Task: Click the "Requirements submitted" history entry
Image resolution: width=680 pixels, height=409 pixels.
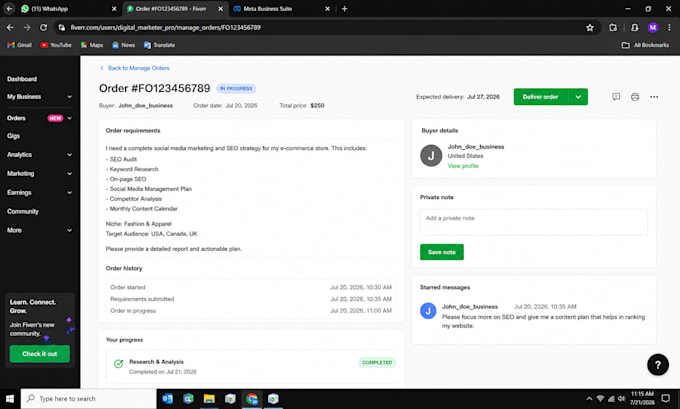Action: [x=251, y=299]
